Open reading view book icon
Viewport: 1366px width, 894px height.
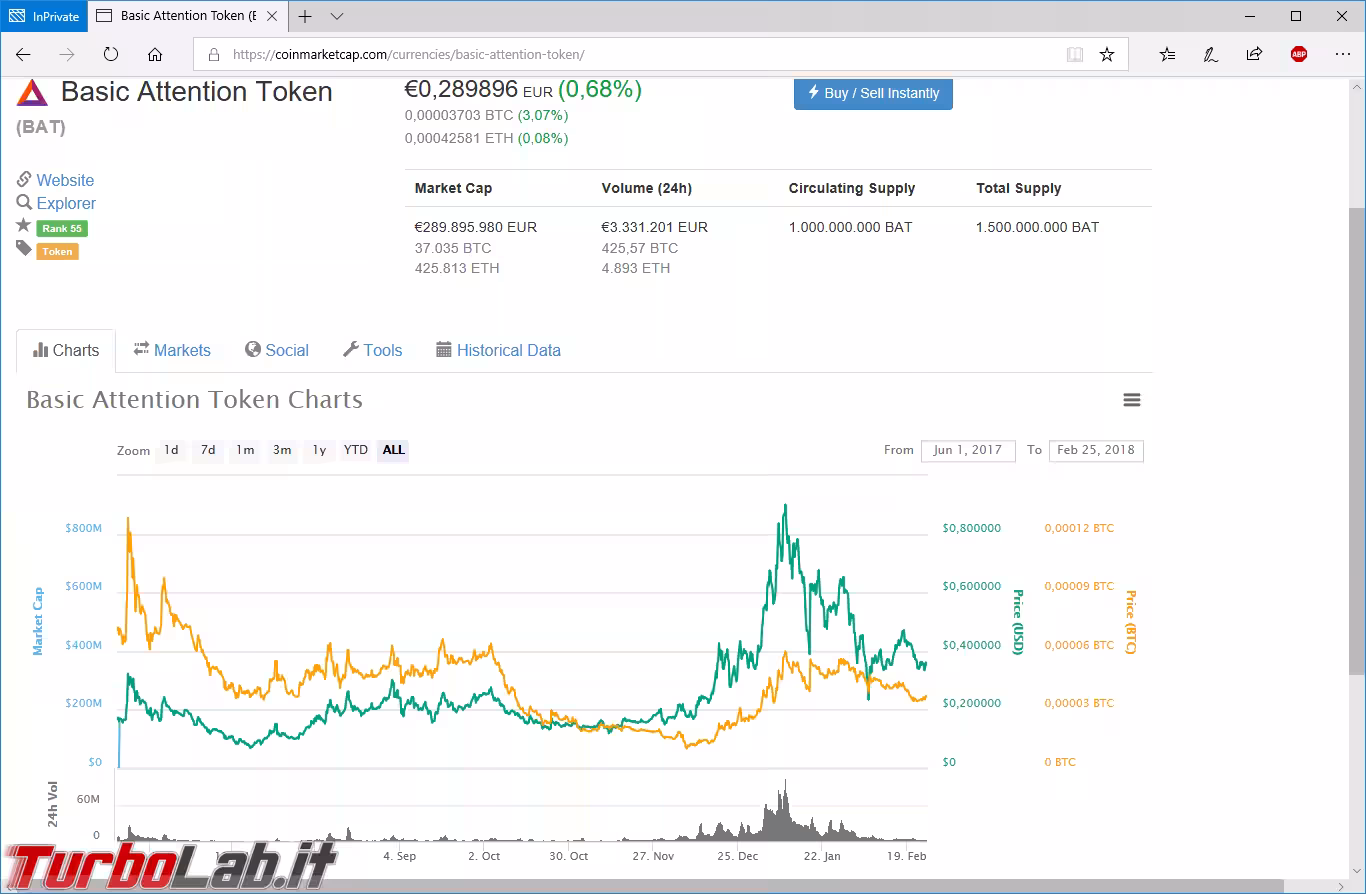[1075, 55]
